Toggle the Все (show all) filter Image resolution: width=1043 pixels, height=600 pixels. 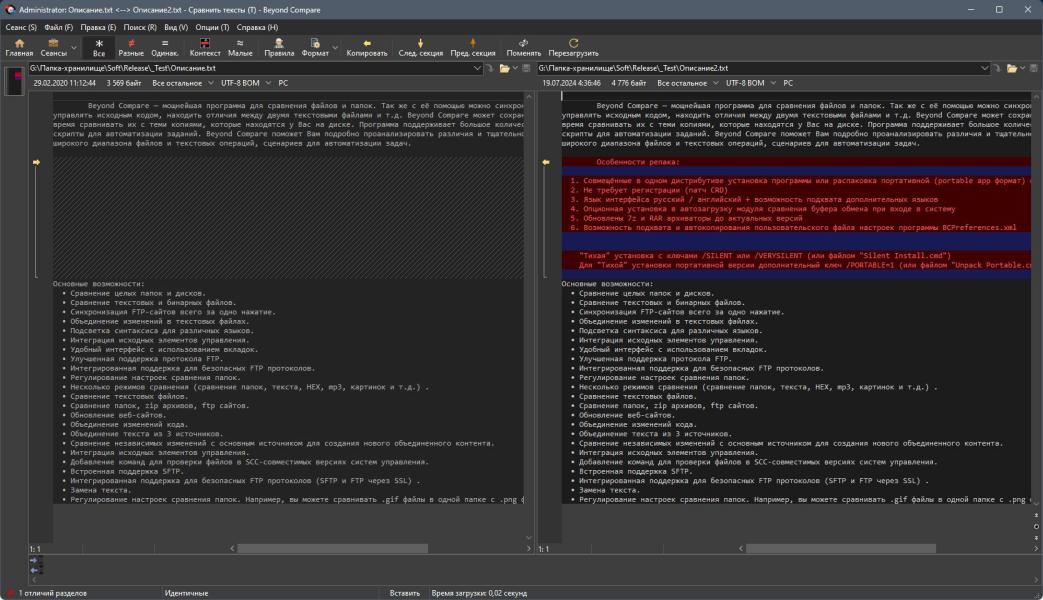point(98,47)
